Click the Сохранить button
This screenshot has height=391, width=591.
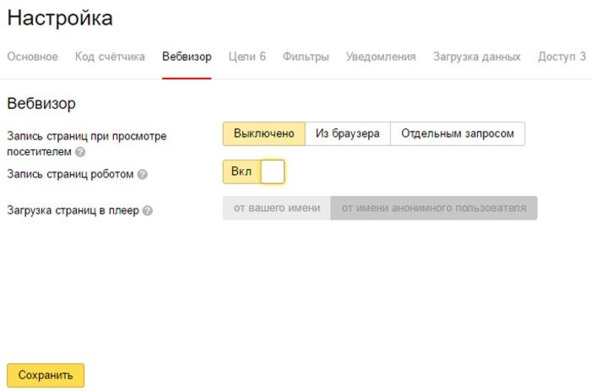coord(46,375)
